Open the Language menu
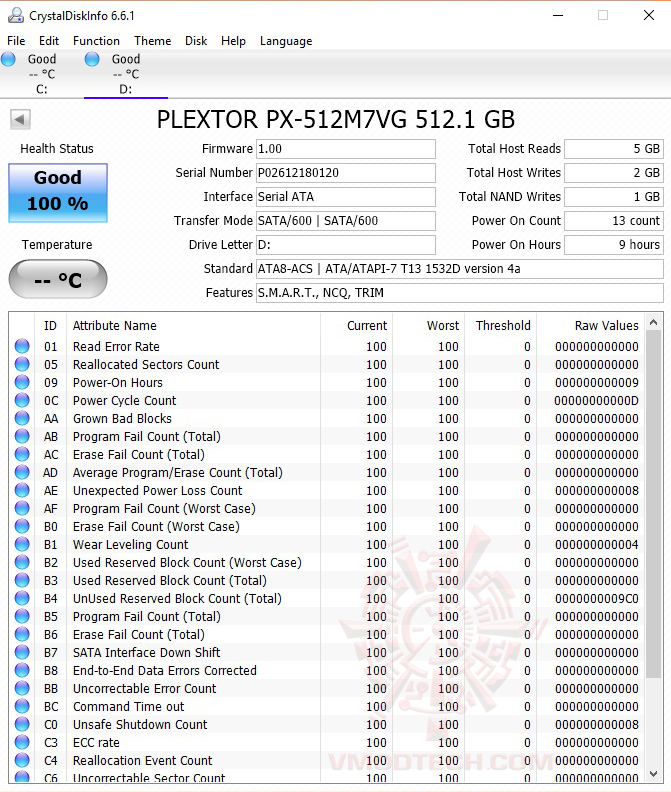Viewport: 671px width, 792px height. [286, 41]
